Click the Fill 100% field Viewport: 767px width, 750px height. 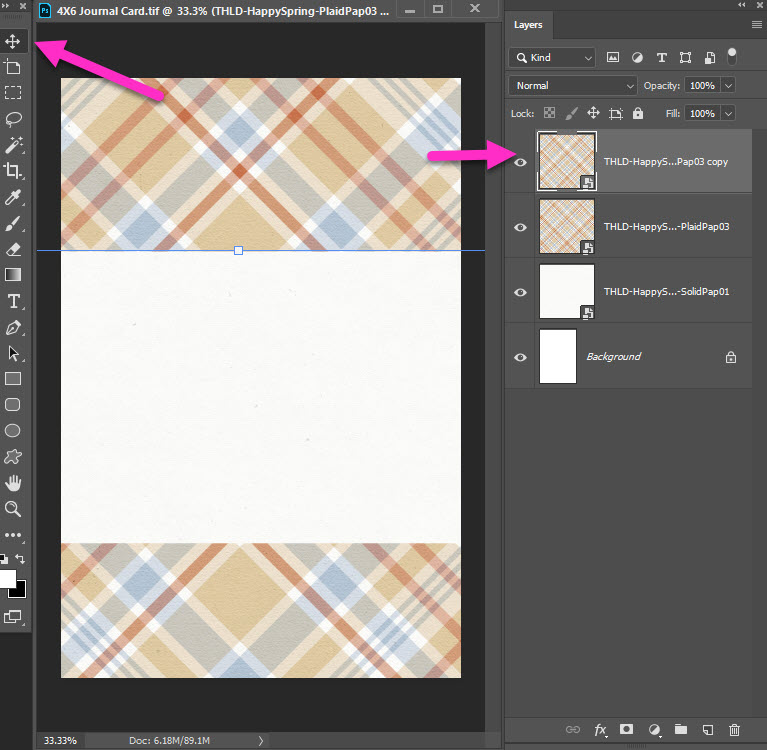[x=702, y=114]
